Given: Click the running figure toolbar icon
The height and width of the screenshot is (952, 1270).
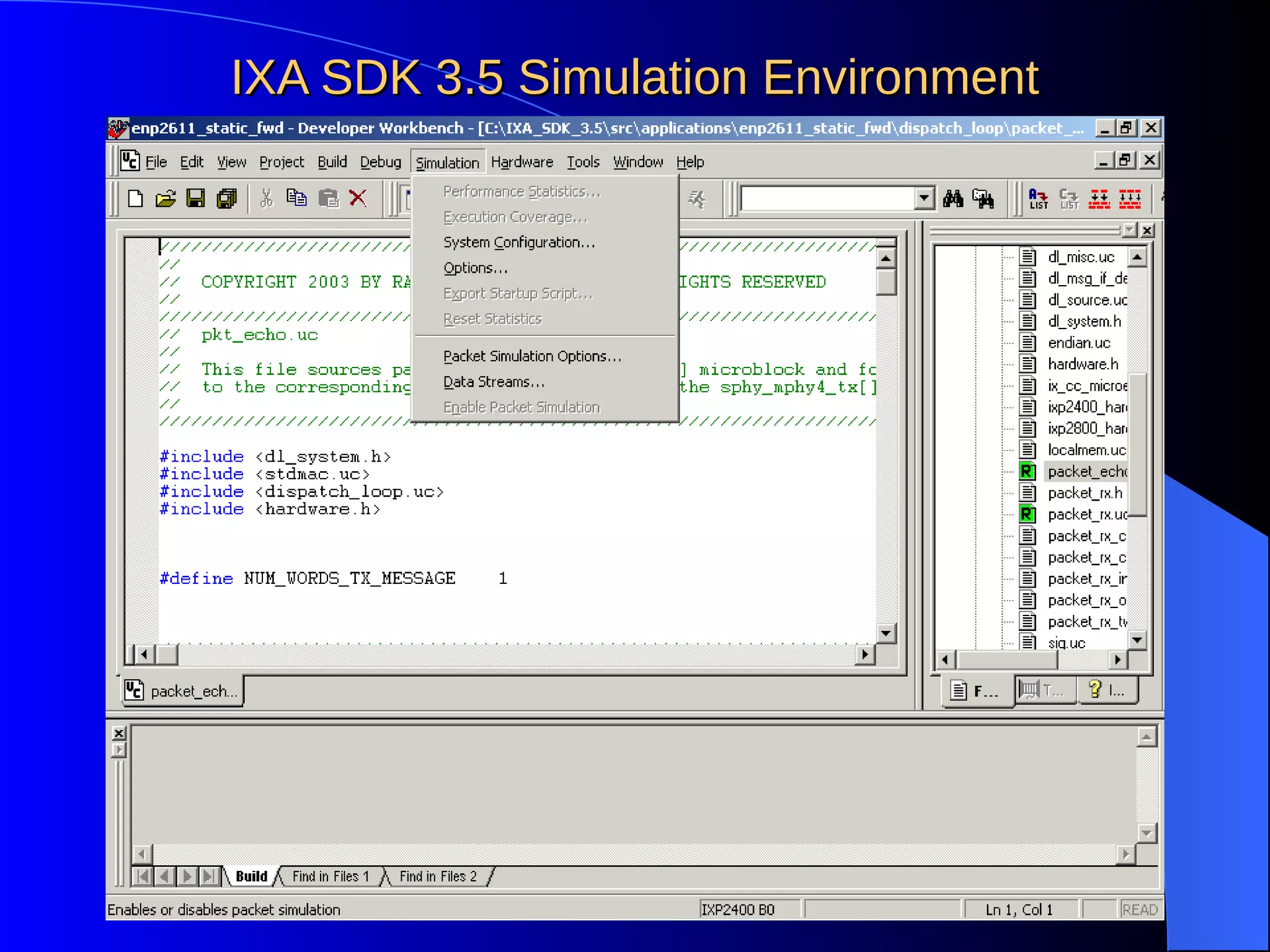Looking at the screenshot, I should click(697, 199).
